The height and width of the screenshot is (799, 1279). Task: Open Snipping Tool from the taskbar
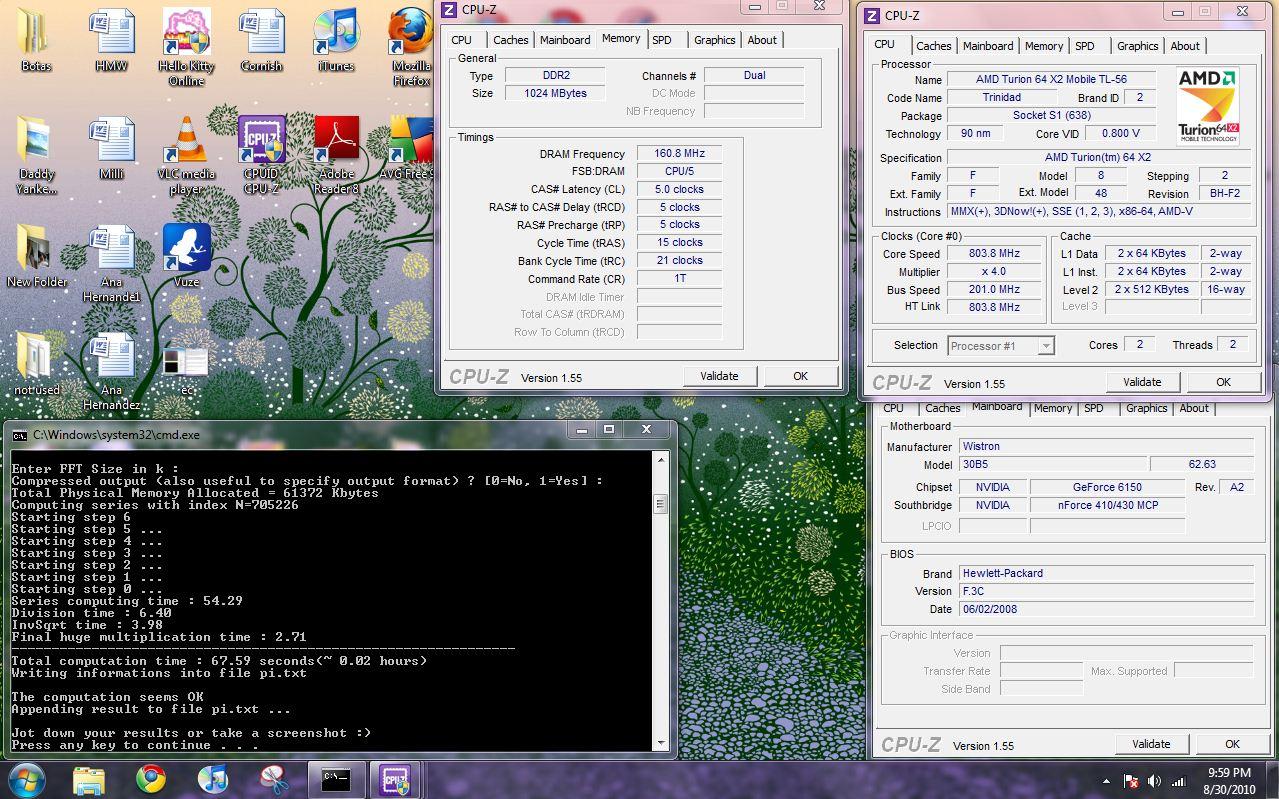click(x=274, y=779)
